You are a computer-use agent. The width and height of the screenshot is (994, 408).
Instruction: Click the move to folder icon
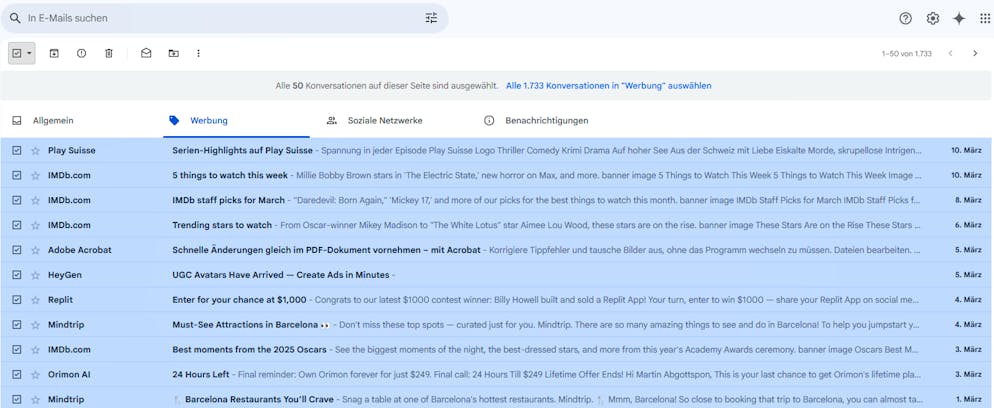click(173, 53)
